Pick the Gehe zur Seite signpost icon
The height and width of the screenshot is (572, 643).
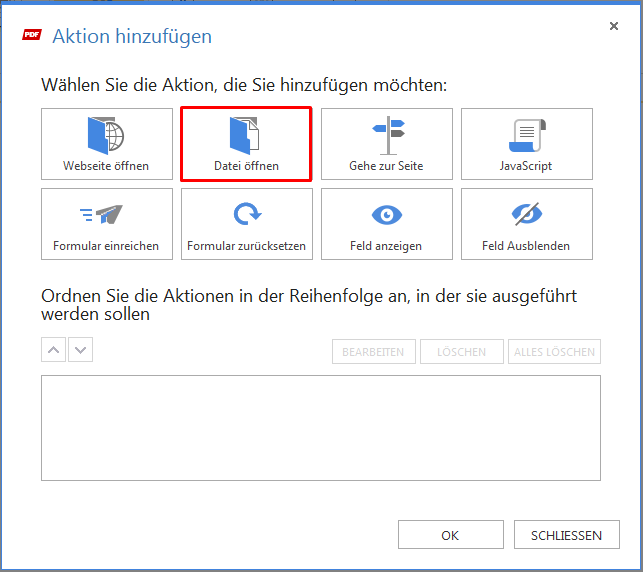[x=388, y=136]
